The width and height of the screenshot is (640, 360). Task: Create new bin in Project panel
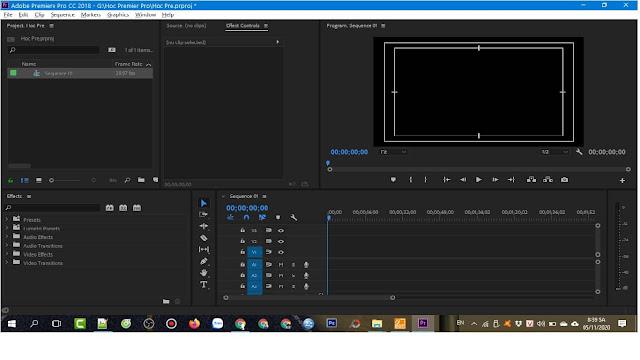point(141,180)
